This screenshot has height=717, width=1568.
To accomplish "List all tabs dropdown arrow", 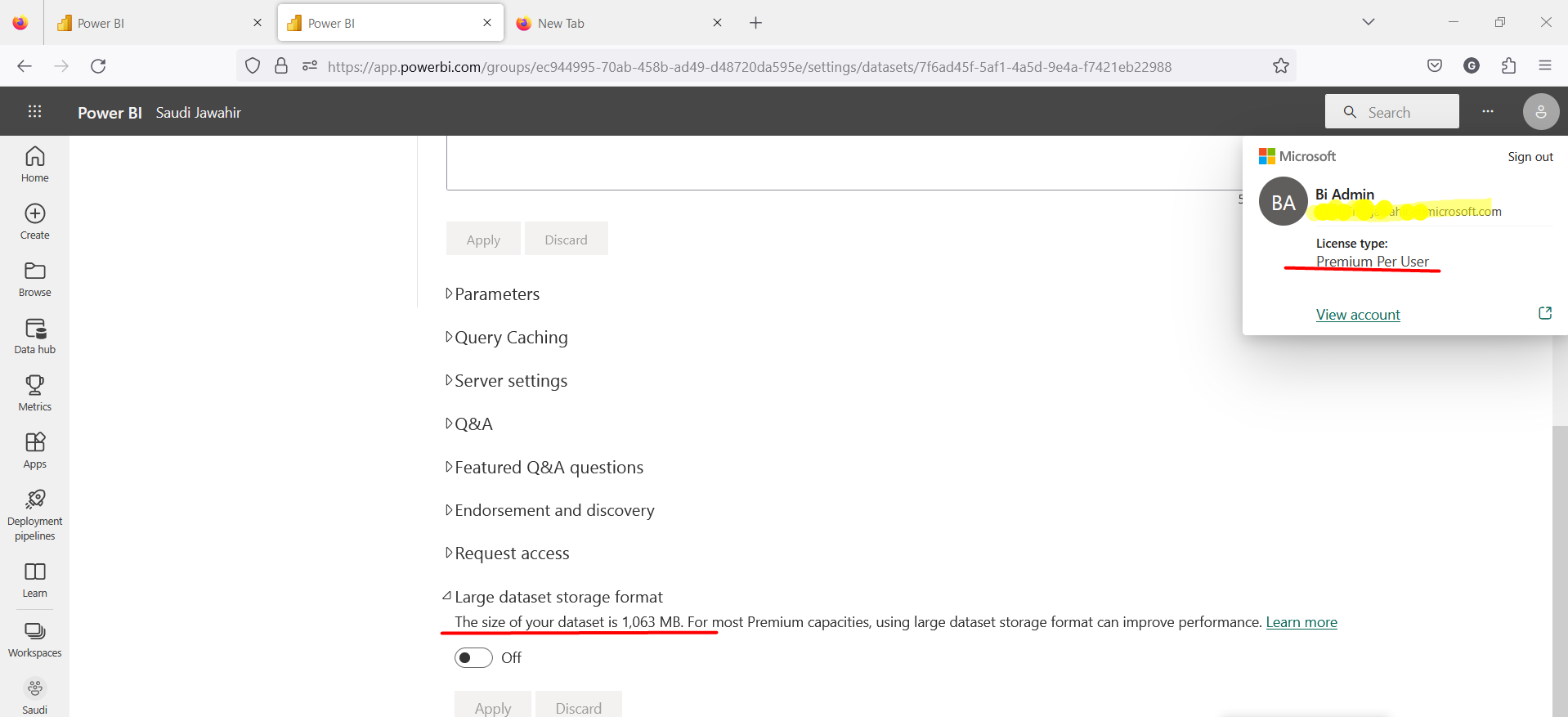I will [x=1368, y=22].
